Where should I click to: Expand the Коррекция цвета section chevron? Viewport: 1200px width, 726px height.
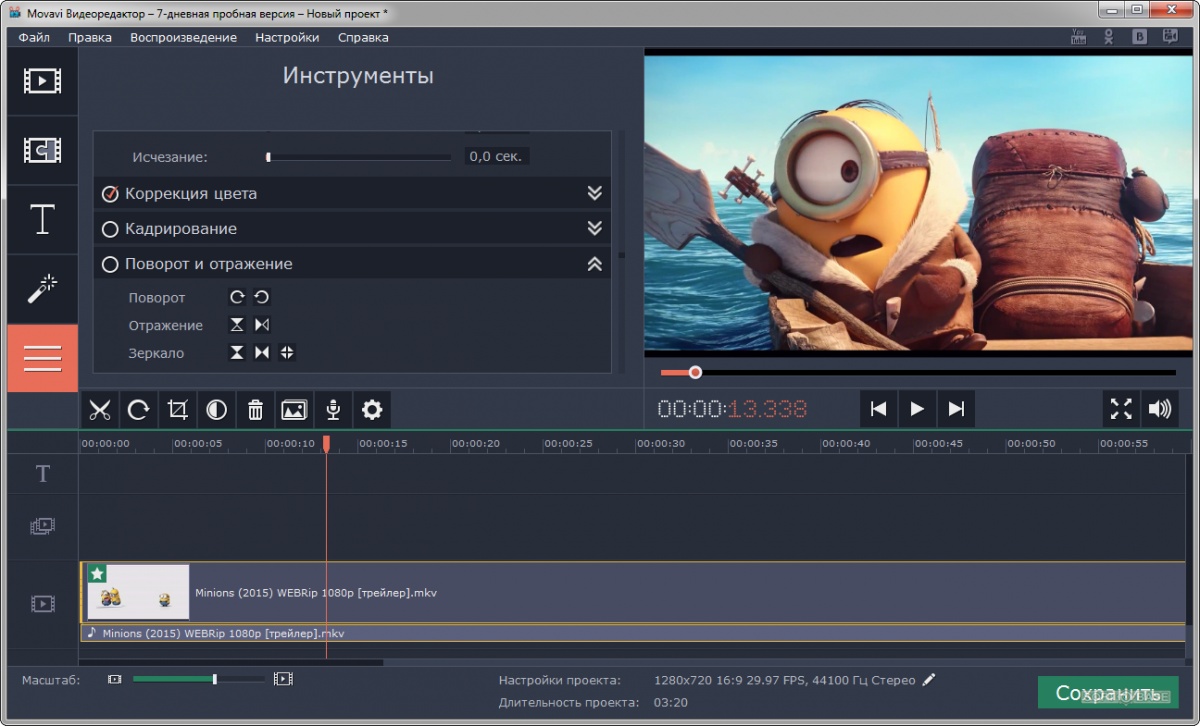[595, 193]
